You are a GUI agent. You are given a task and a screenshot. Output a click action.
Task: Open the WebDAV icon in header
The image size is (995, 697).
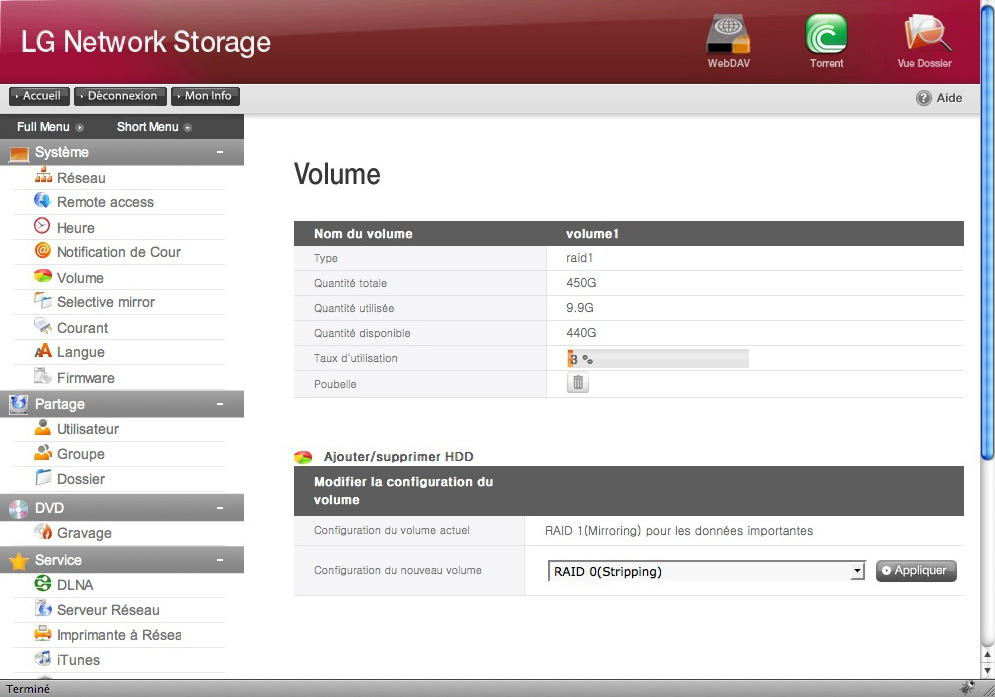tap(727, 36)
